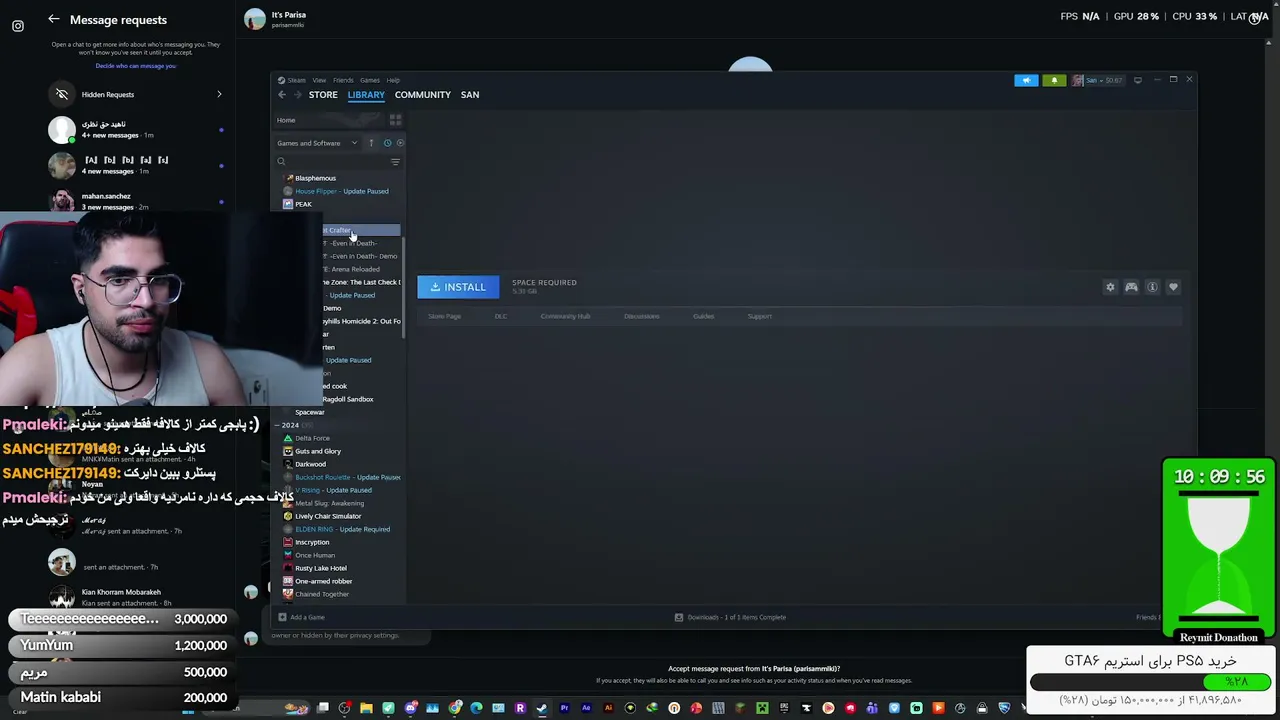Expand Hidden Requests chevron

219,95
